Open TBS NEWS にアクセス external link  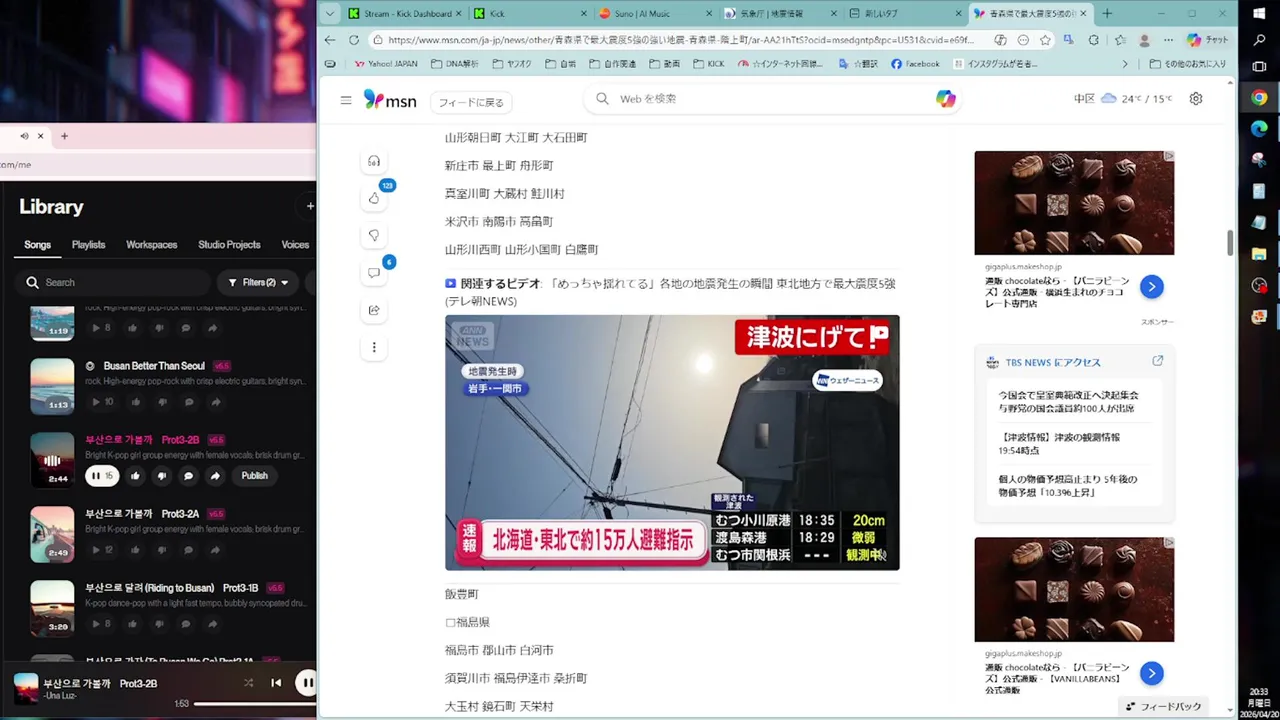[x=1158, y=361]
